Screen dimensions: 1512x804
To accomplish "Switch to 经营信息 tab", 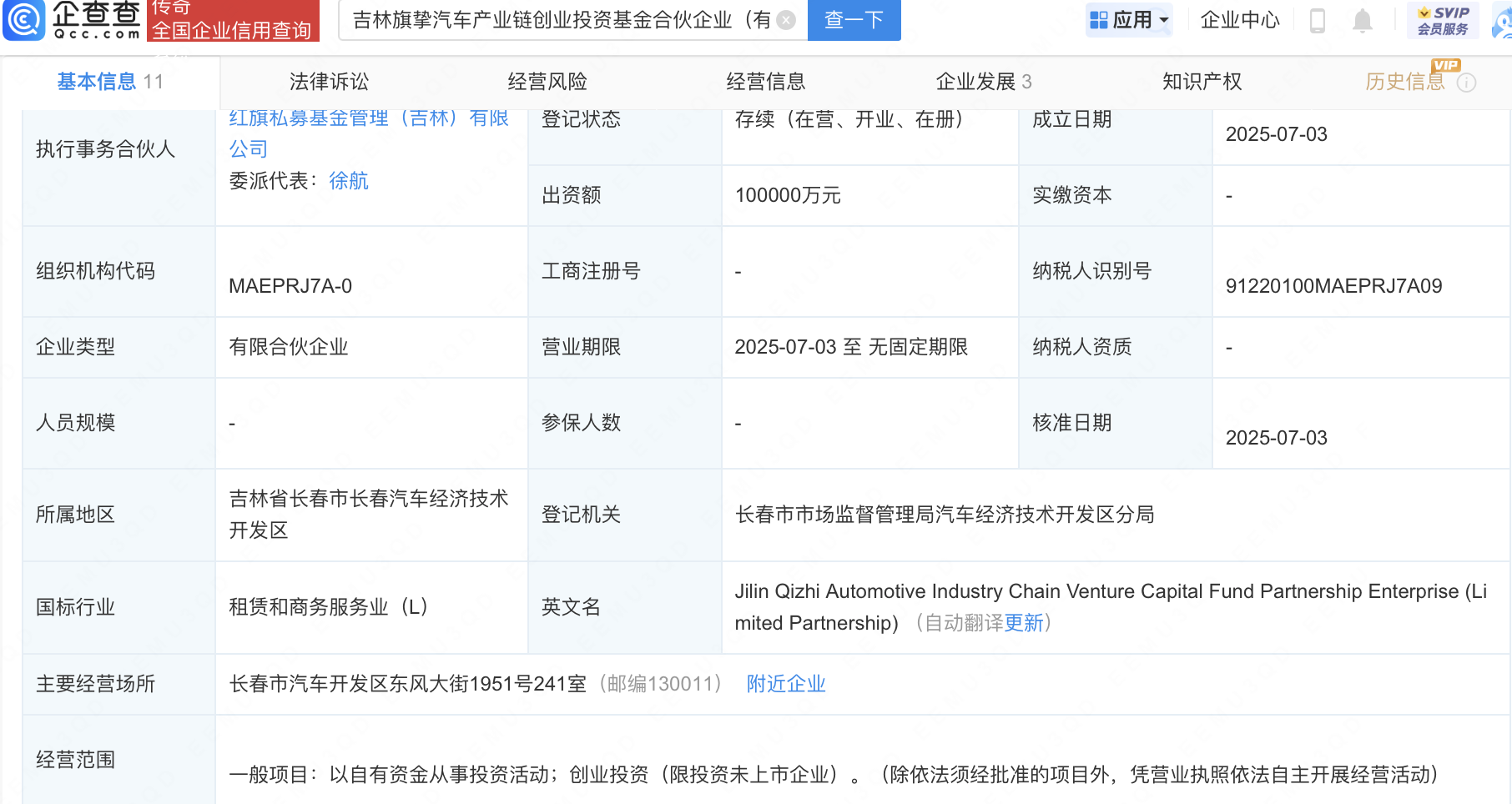I will pyautogui.click(x=766, y=82).
